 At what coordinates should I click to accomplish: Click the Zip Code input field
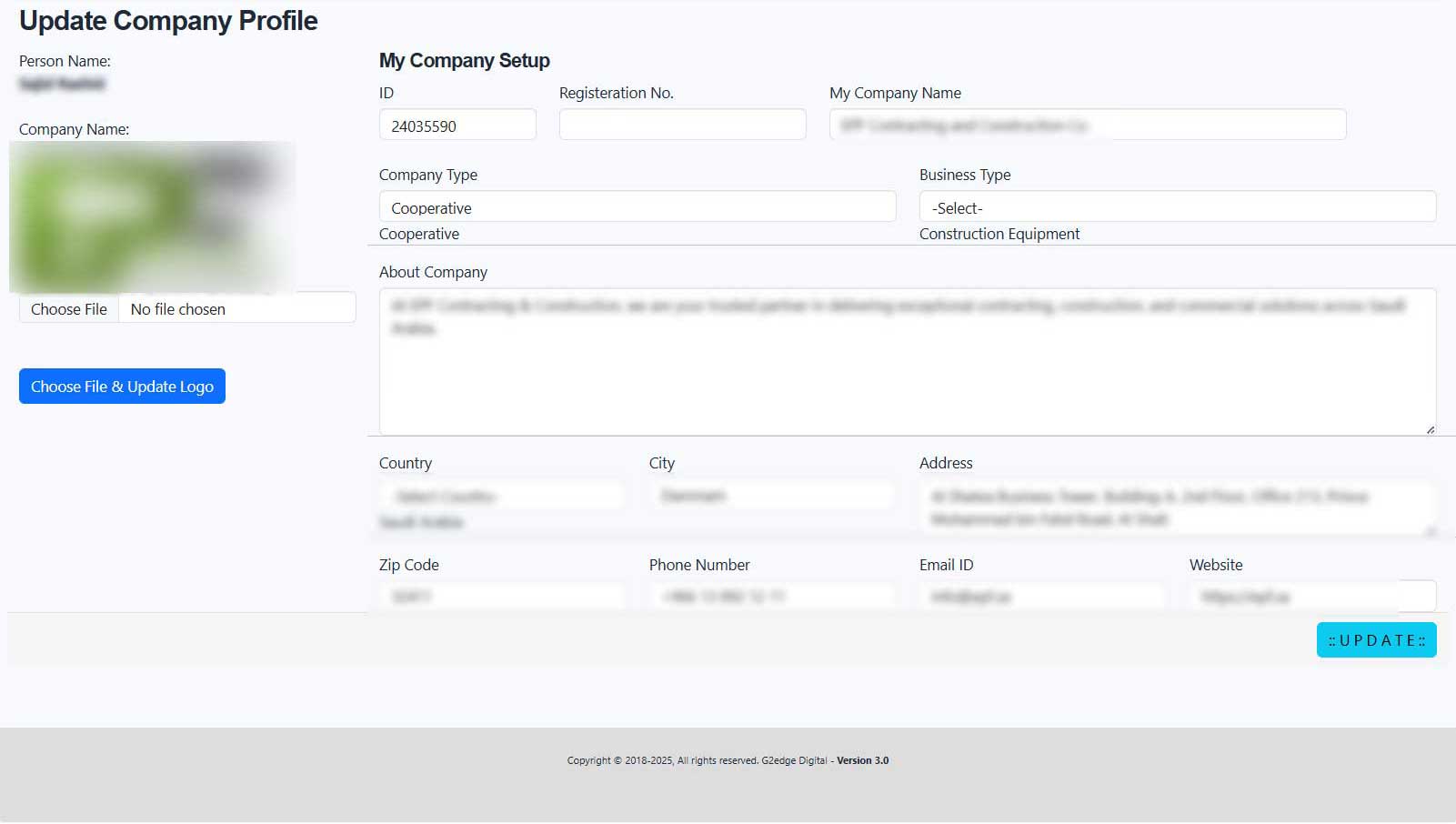coord(502,597)
